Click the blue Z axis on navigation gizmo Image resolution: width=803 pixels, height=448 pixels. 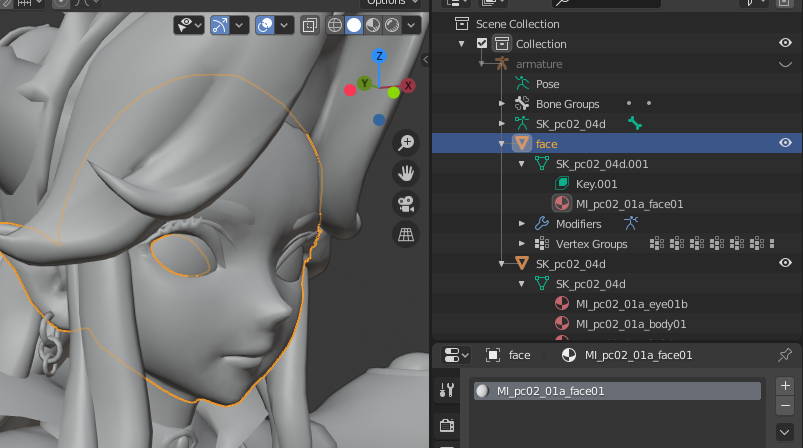tap(379, 56)
